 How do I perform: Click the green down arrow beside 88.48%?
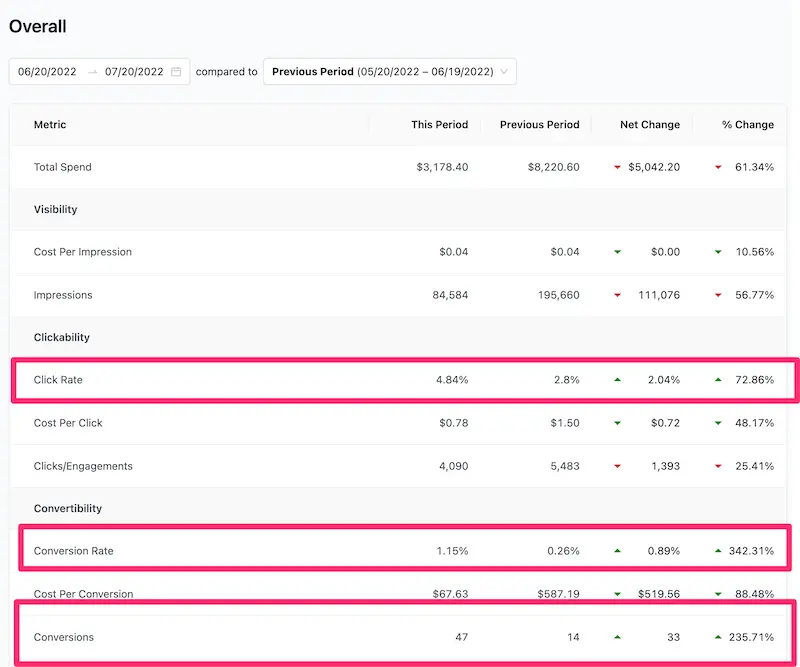[718, 594]
